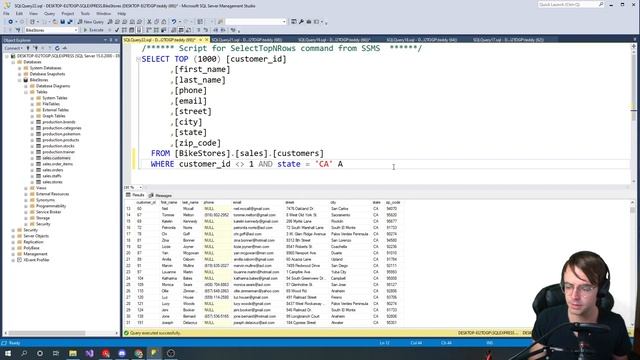Open the Edit menu
The width and height of the screenshot is (640, 360).
[x=19, y=13]
